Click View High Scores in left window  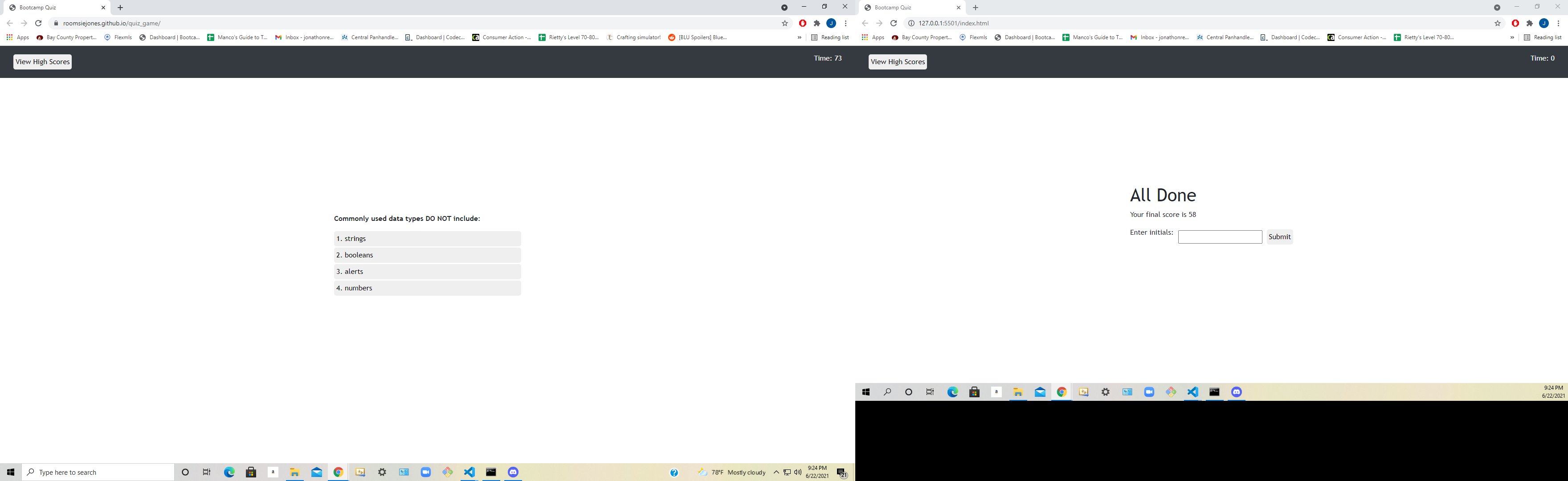click(43, 61)
